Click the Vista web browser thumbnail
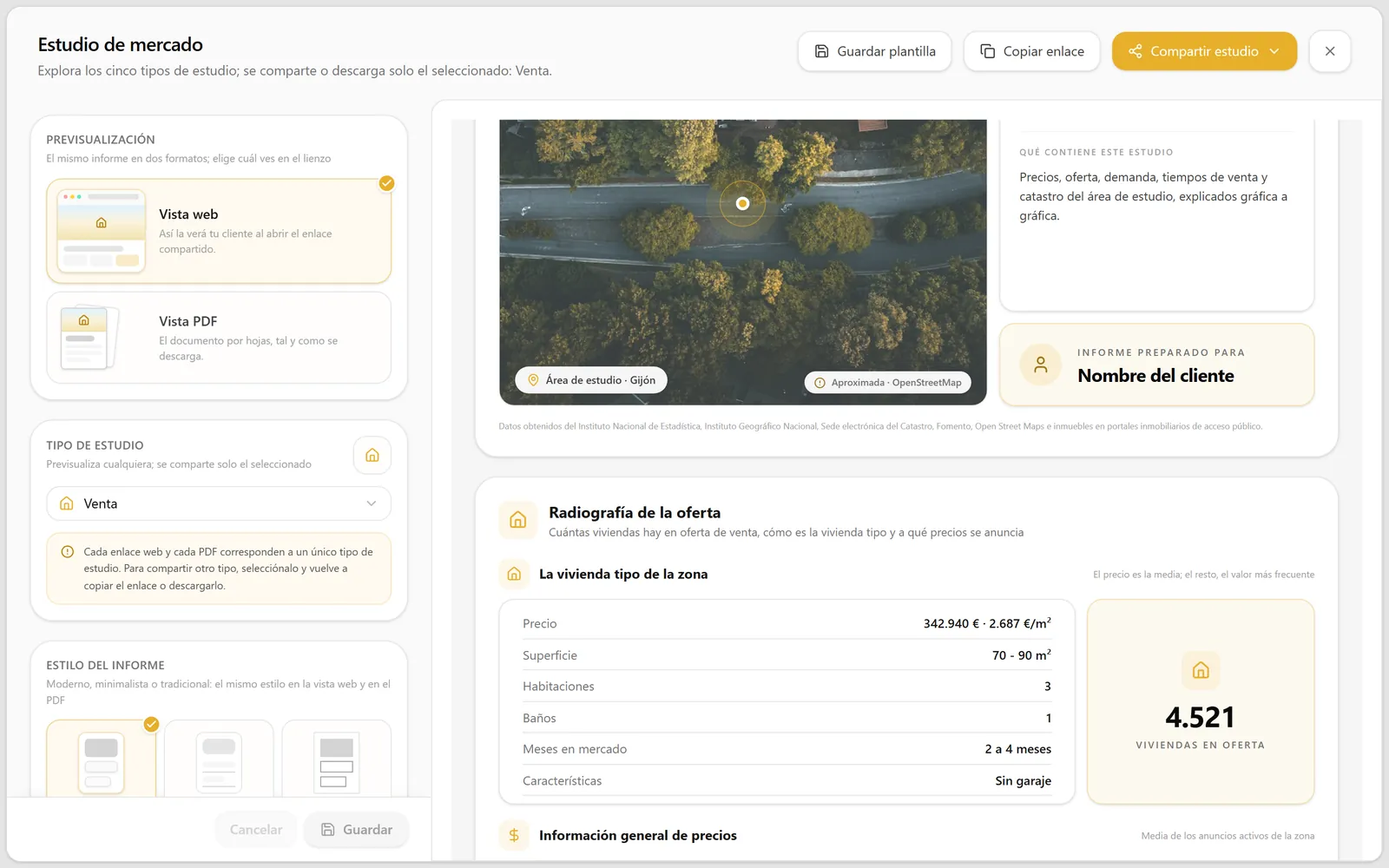This screenshot has height=868, width=1389. point(101,231)
